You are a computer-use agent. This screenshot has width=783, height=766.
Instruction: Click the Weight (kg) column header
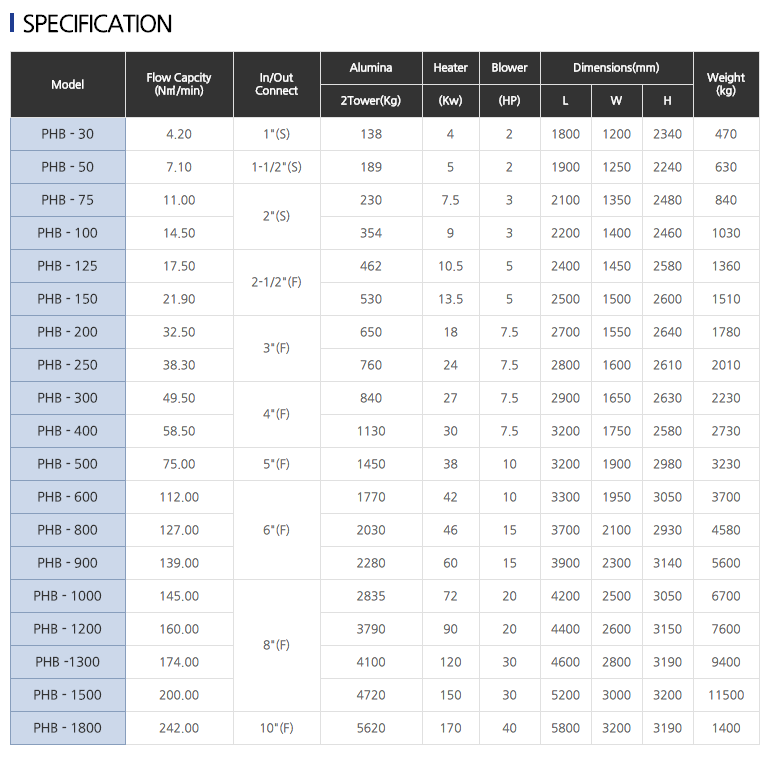[726, 84]
